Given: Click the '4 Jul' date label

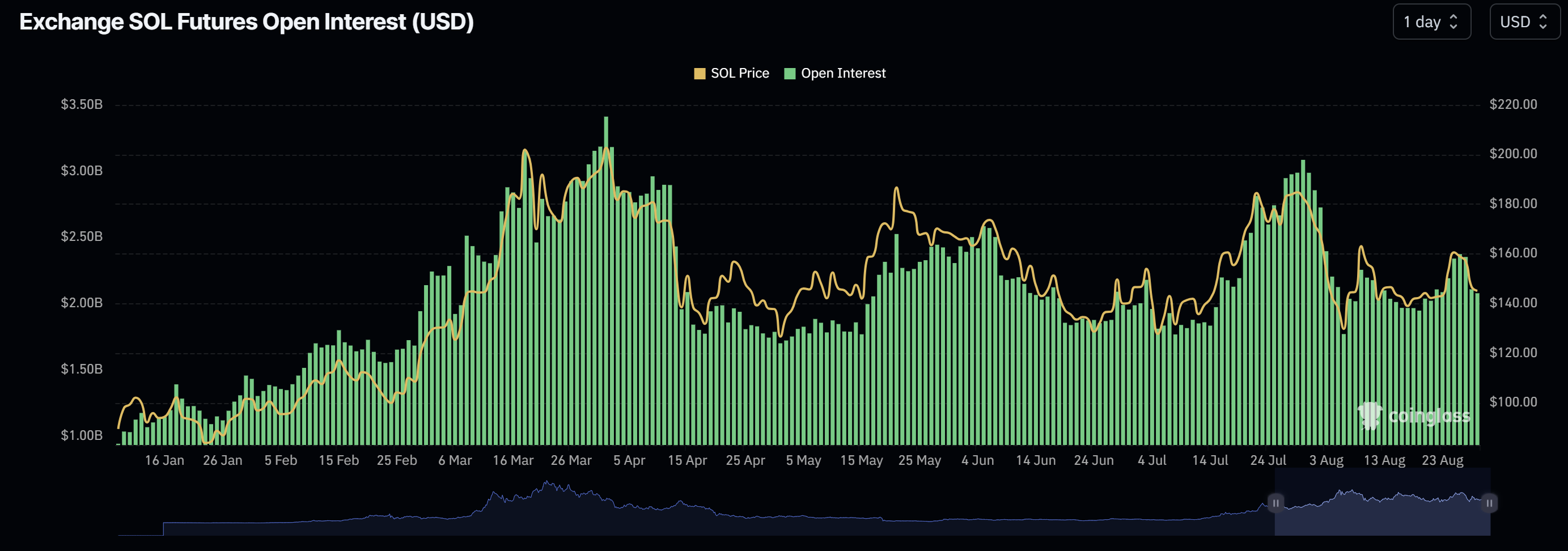Looking at the screenshot, I should [1152, 460].
